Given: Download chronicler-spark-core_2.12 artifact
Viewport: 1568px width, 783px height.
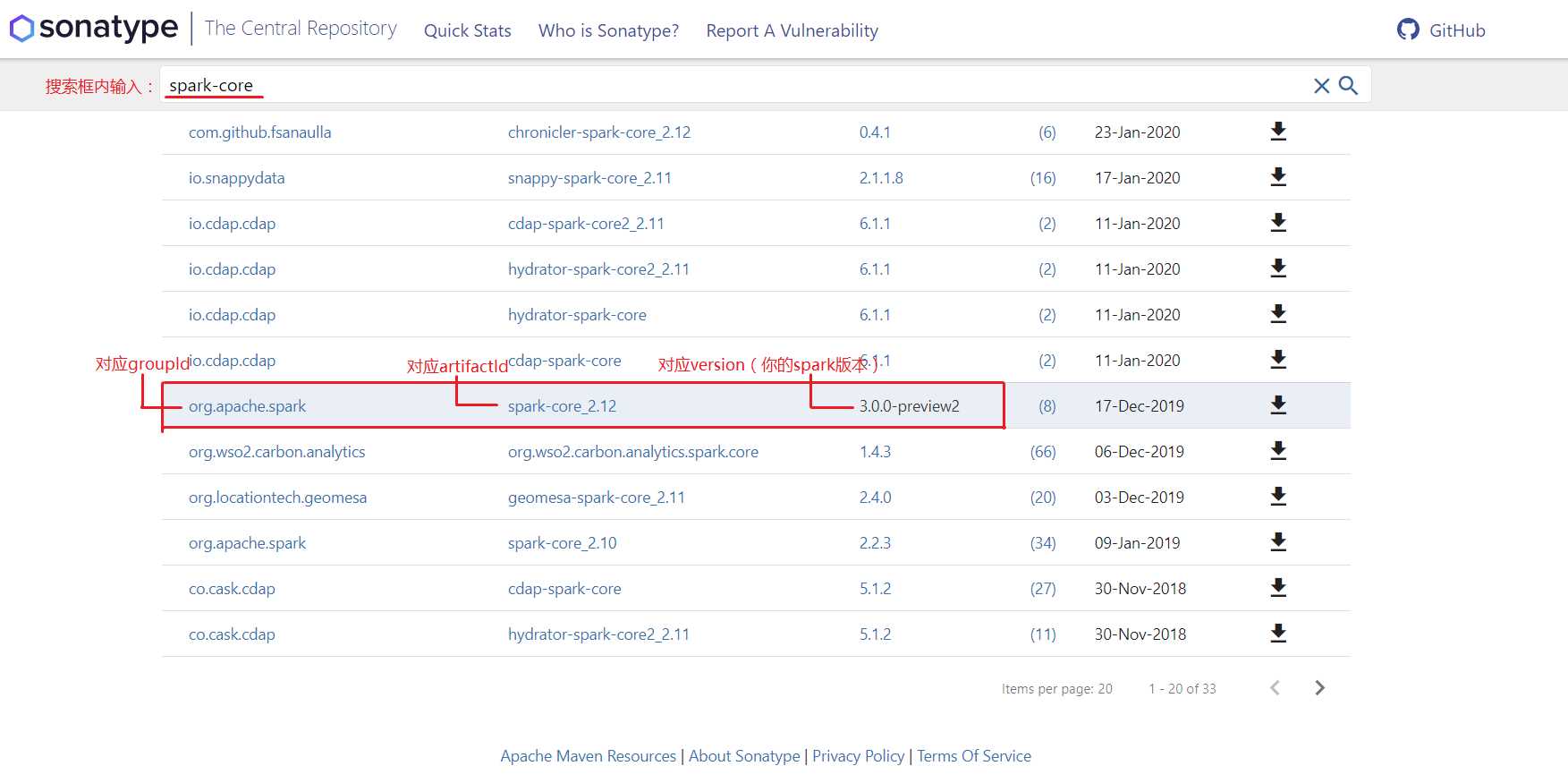Looking at the screenshot, I should [x=1278, y=132].
